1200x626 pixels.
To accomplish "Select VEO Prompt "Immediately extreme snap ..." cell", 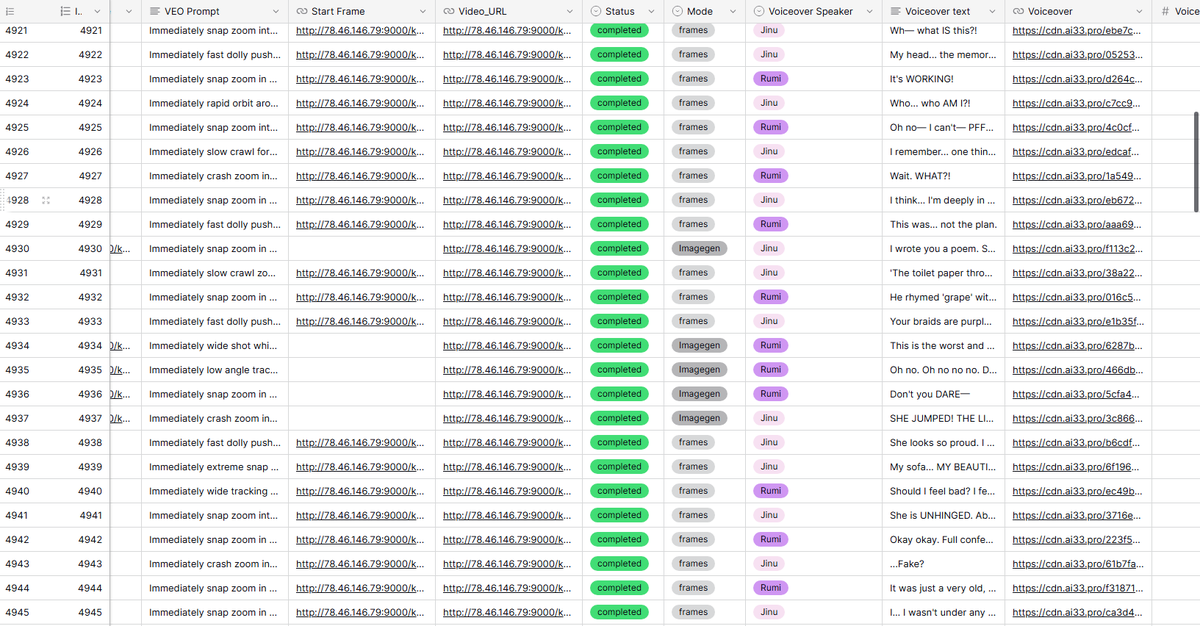I will point(215,467).
